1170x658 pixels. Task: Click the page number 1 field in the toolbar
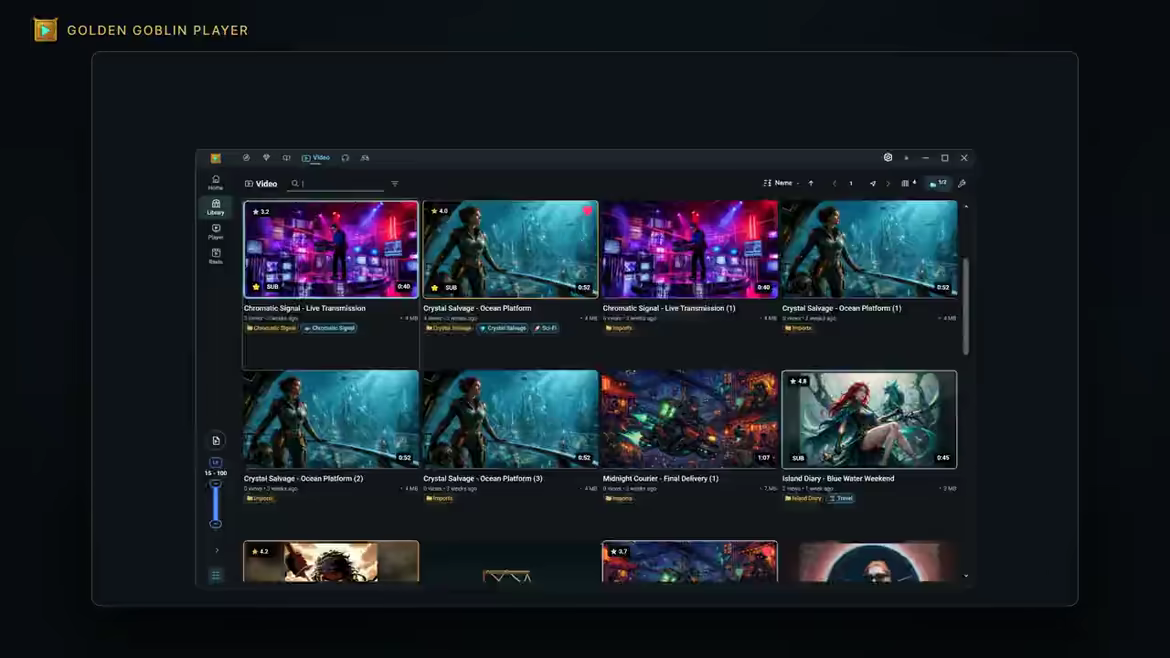pyautogui.click(x=851, y=184)
